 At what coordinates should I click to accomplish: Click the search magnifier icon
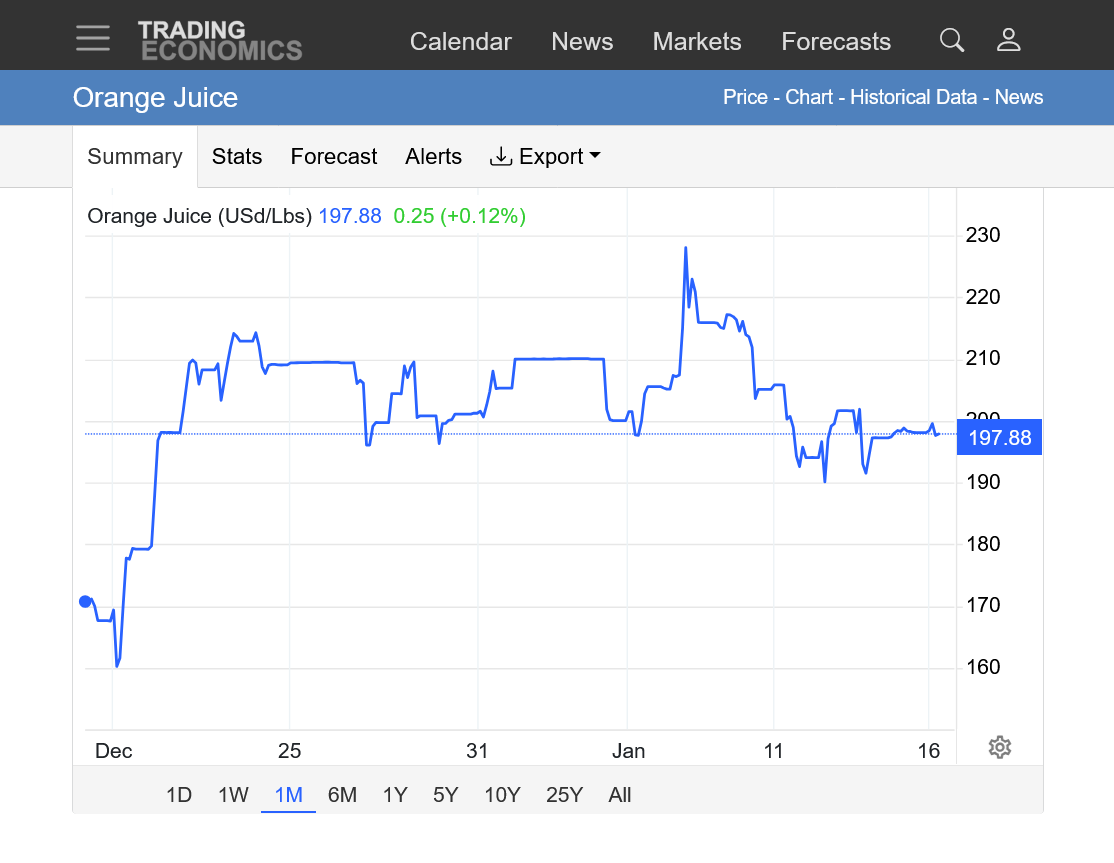952,40
